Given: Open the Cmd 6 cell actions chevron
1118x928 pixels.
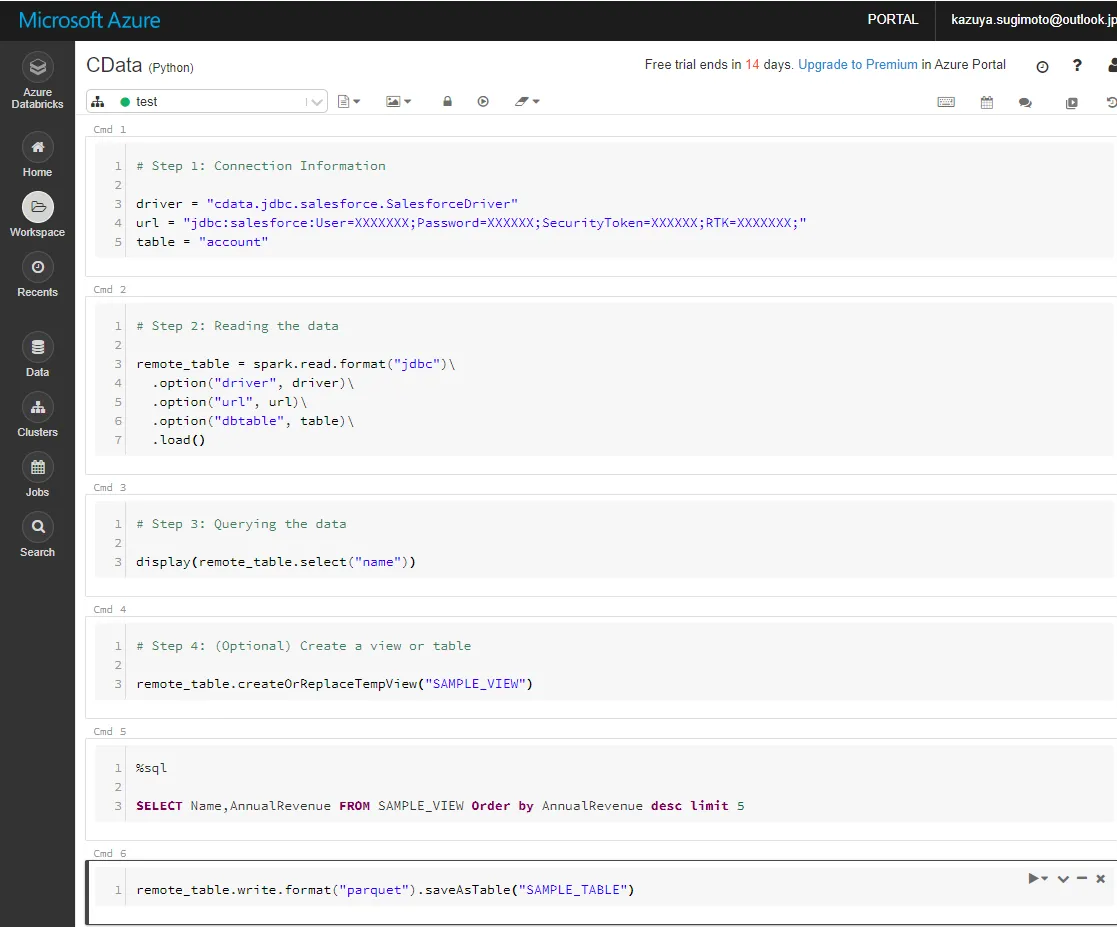Looking at the screenshot, I should click(1062, 878).
